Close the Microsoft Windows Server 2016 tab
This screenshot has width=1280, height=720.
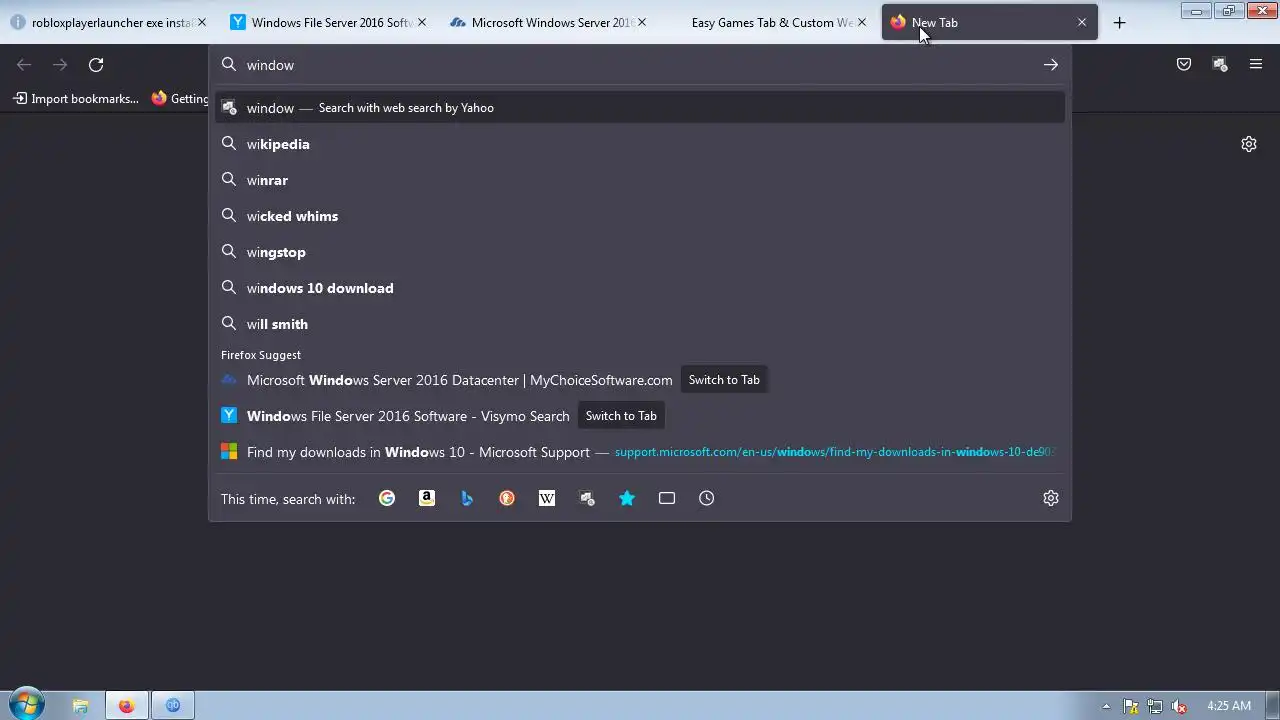point(642,22)
